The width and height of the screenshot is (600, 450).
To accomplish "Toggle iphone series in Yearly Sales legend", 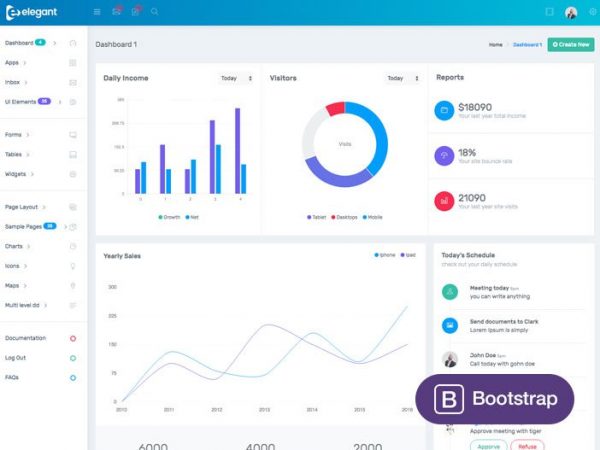I will click(x=385, y=255).
